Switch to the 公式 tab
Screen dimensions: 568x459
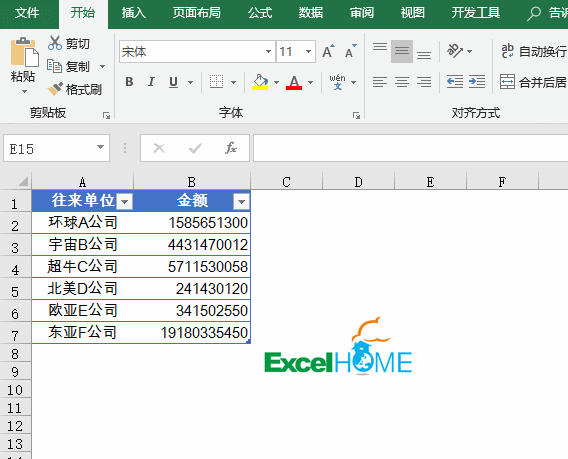click(260, 13)
